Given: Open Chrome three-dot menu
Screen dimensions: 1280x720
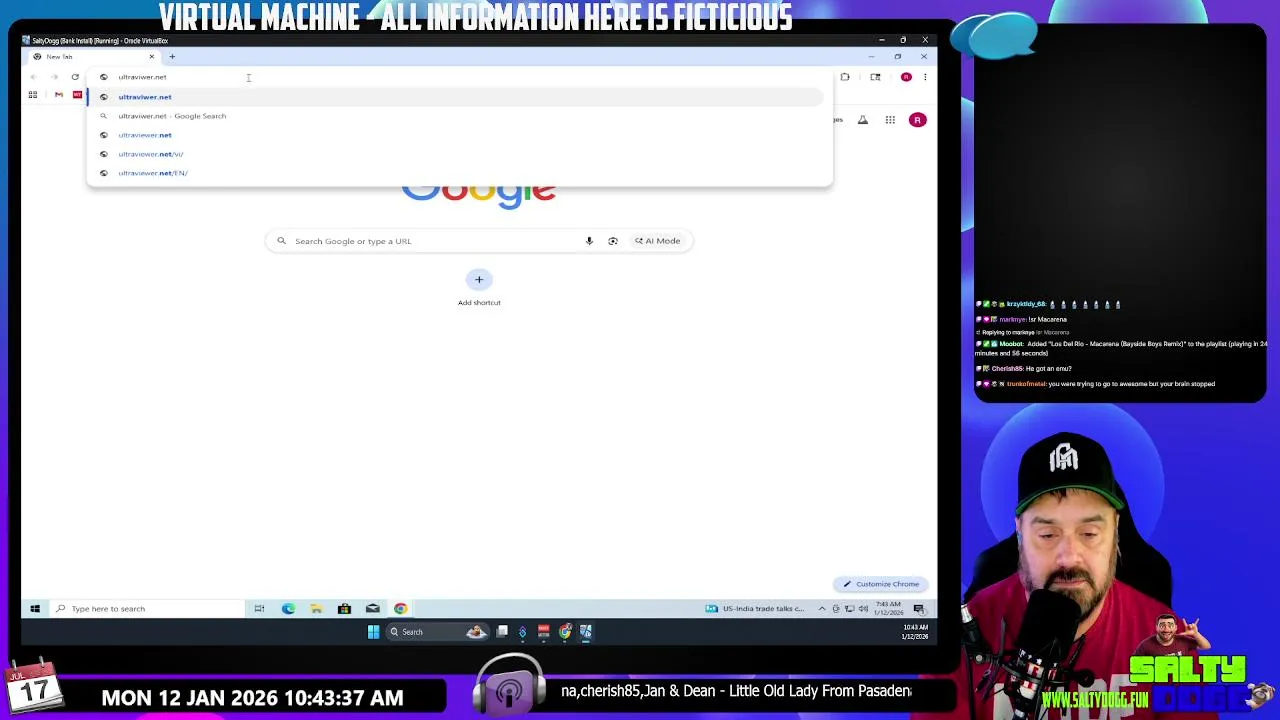Looking at the screenshot, I should (925, 77).
